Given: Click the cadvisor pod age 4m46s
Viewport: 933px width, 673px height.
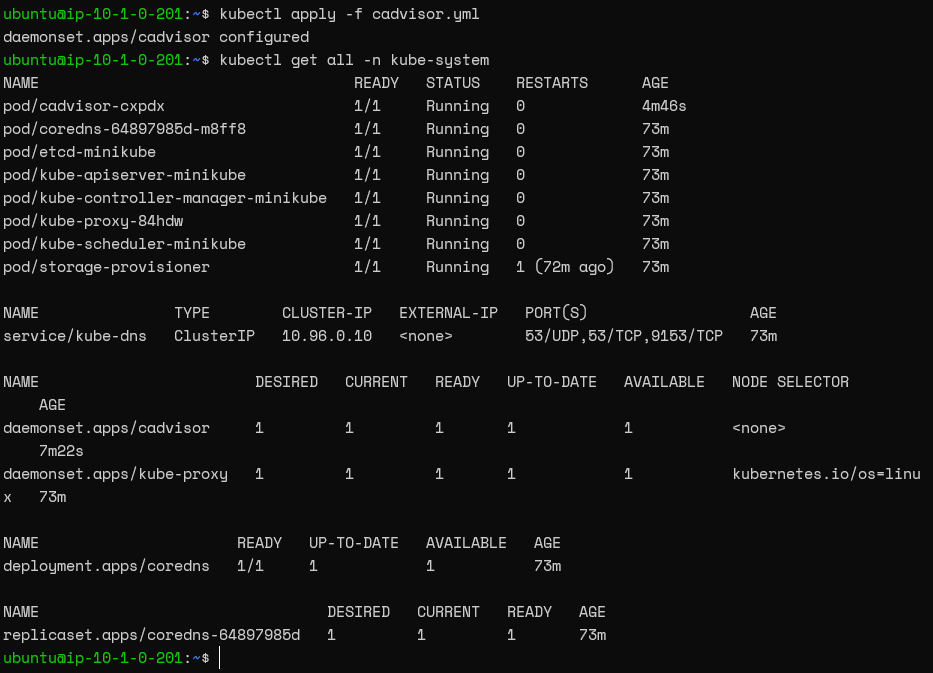Looking at the screenshot, I should [664, 106].
